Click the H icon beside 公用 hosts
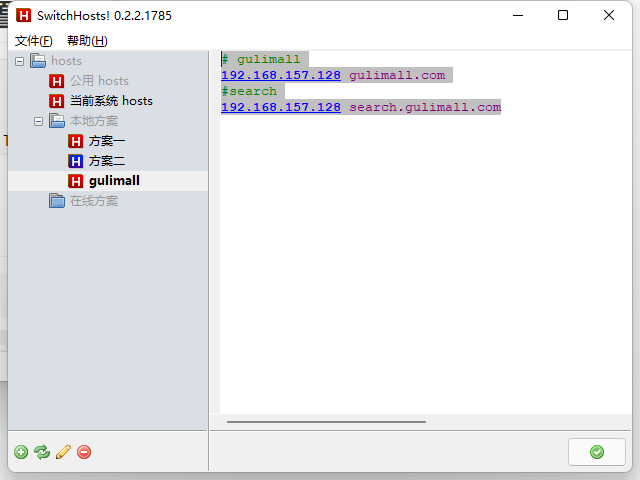The height and width of the screenshot is (480, 640). pyautogui.click(x=57, y=81)
